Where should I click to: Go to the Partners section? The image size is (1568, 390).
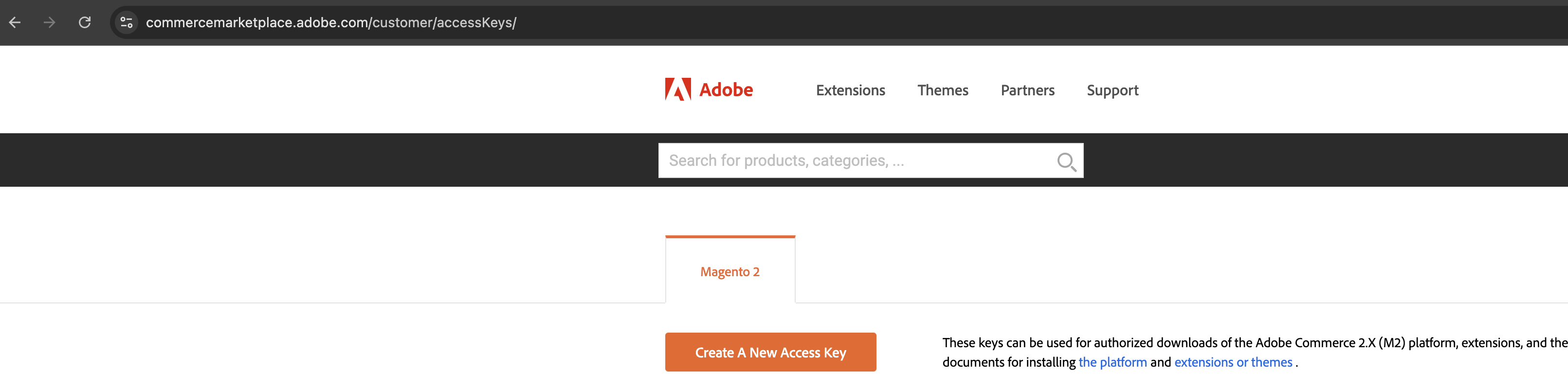tap(1027, 90)
